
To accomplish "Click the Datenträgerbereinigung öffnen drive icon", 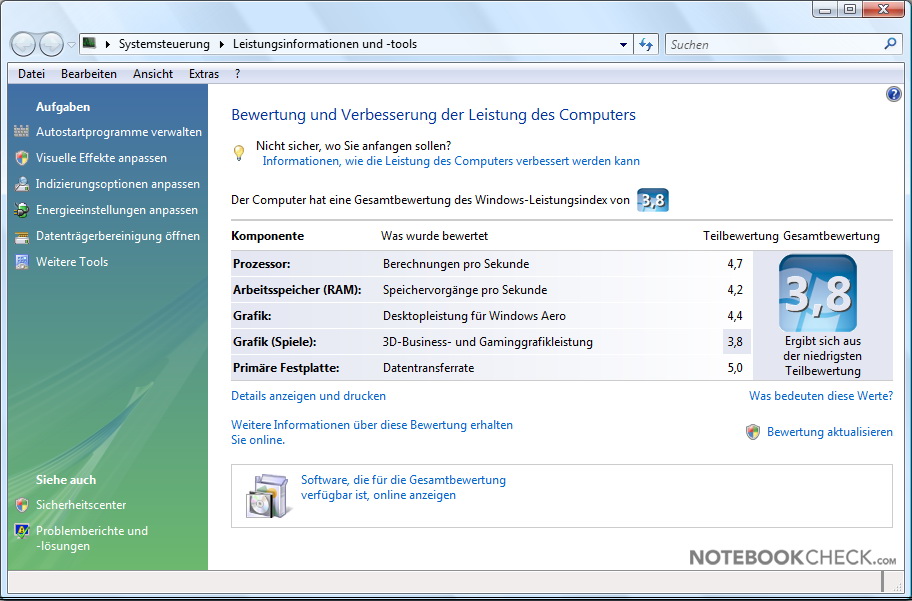I will 22,236.
